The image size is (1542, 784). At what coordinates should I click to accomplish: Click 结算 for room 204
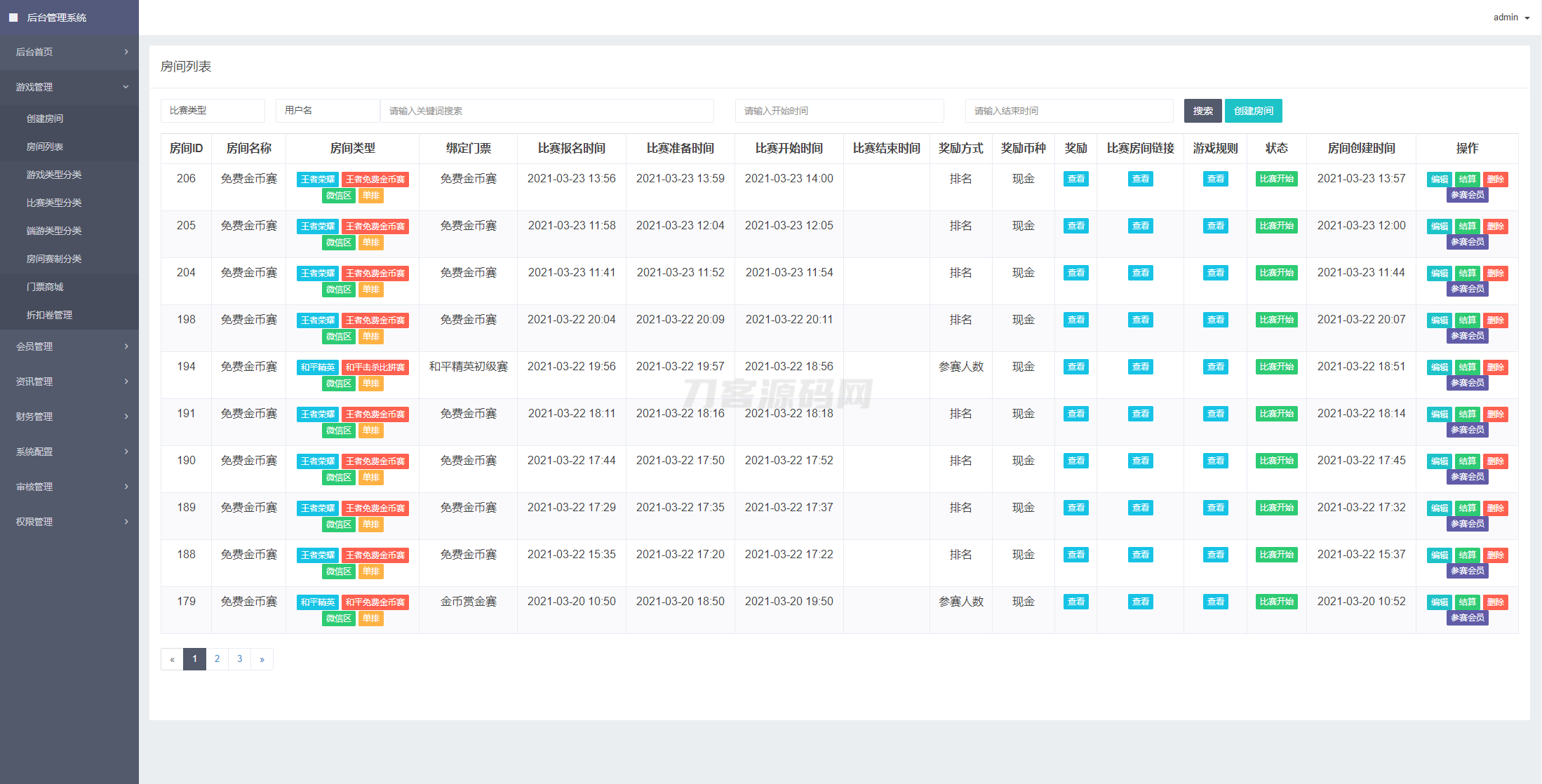click(x=1468, y=273)
